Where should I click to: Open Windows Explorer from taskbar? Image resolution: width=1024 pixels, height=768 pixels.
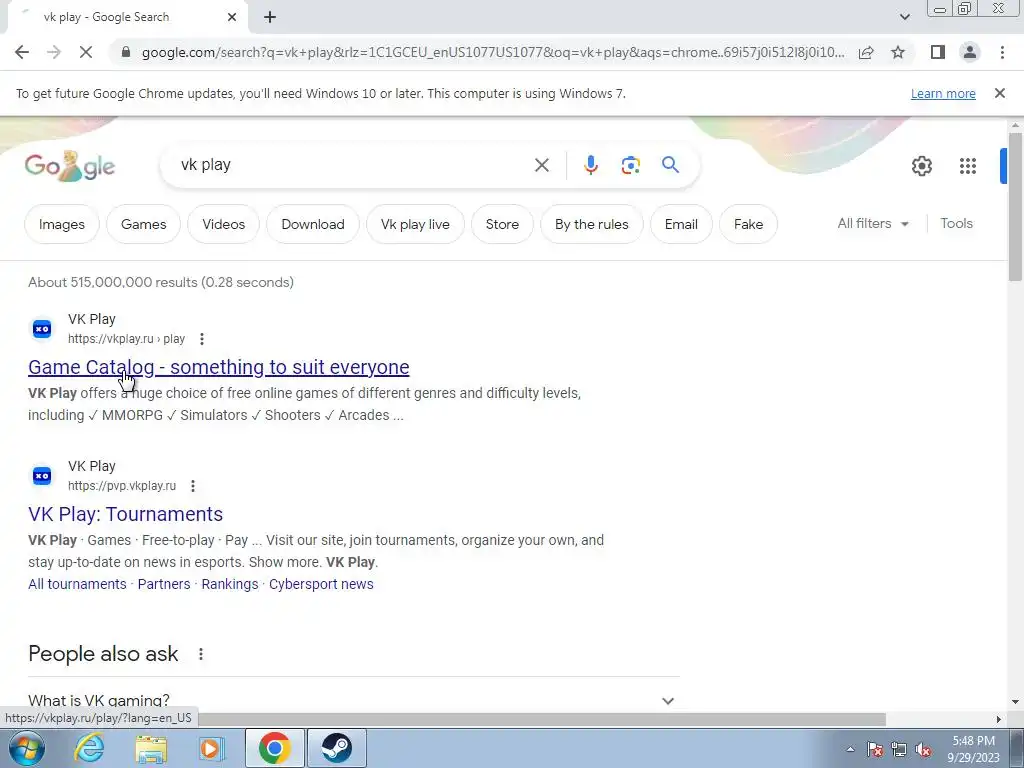coord(151,748)
